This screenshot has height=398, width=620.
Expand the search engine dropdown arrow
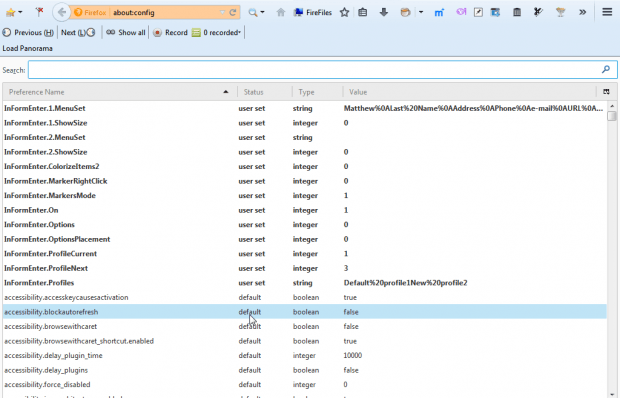(x=262, y=13)
